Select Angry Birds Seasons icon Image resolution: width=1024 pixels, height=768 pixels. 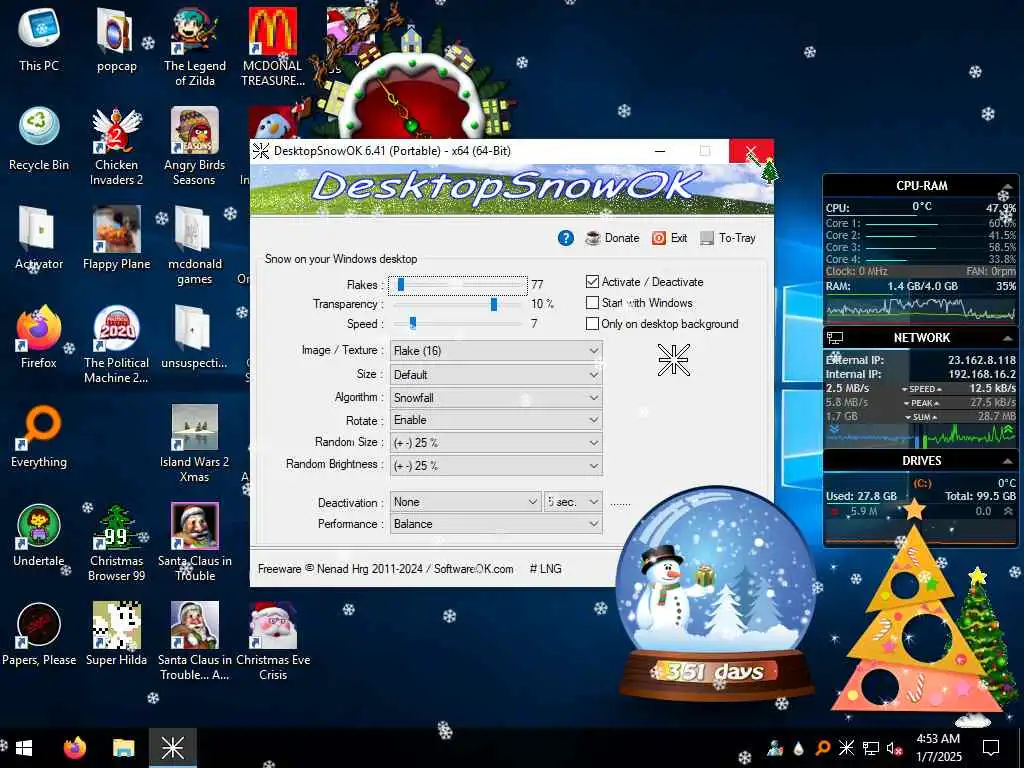tap(195, 146)
